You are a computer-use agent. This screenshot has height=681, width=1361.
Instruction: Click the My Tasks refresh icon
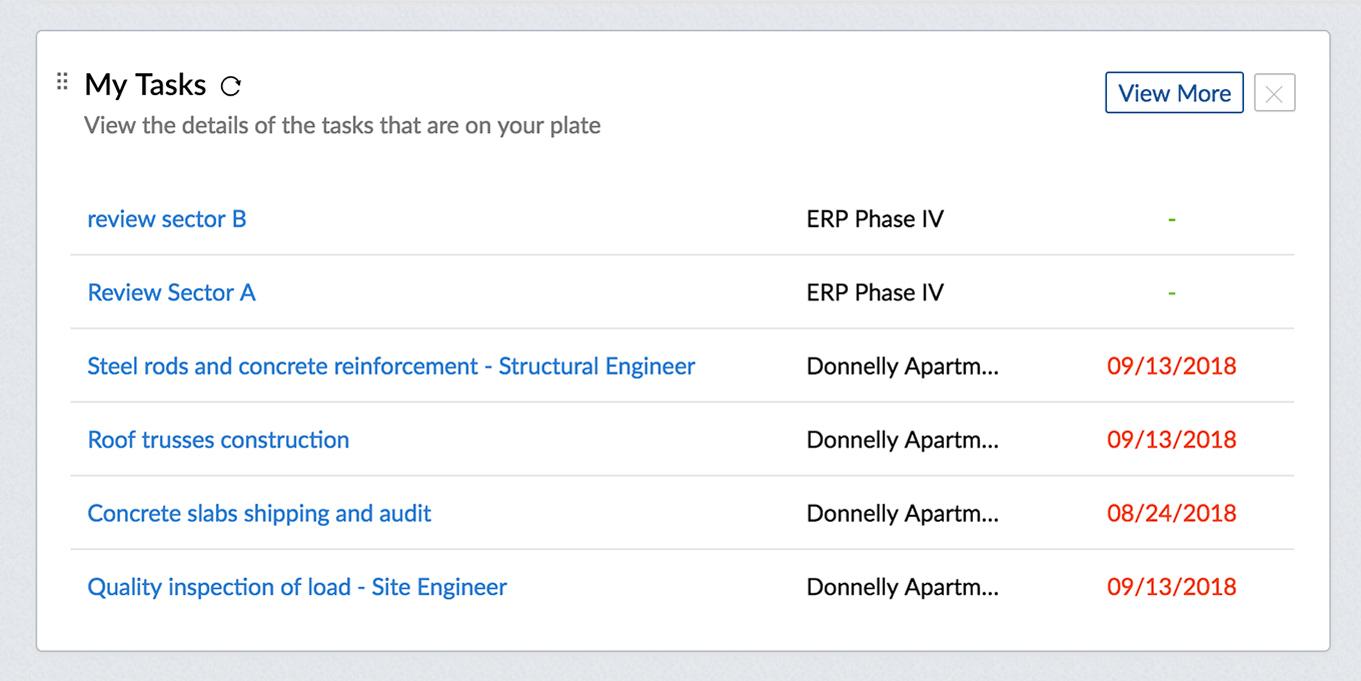point(231,87)
